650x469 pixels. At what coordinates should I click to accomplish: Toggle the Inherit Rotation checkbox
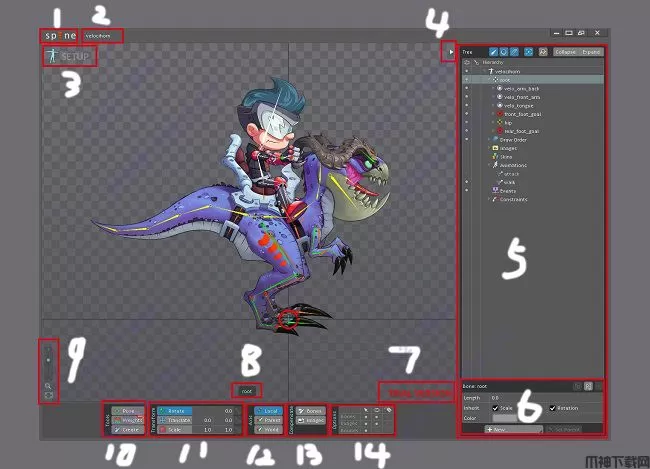coord(554,407)
